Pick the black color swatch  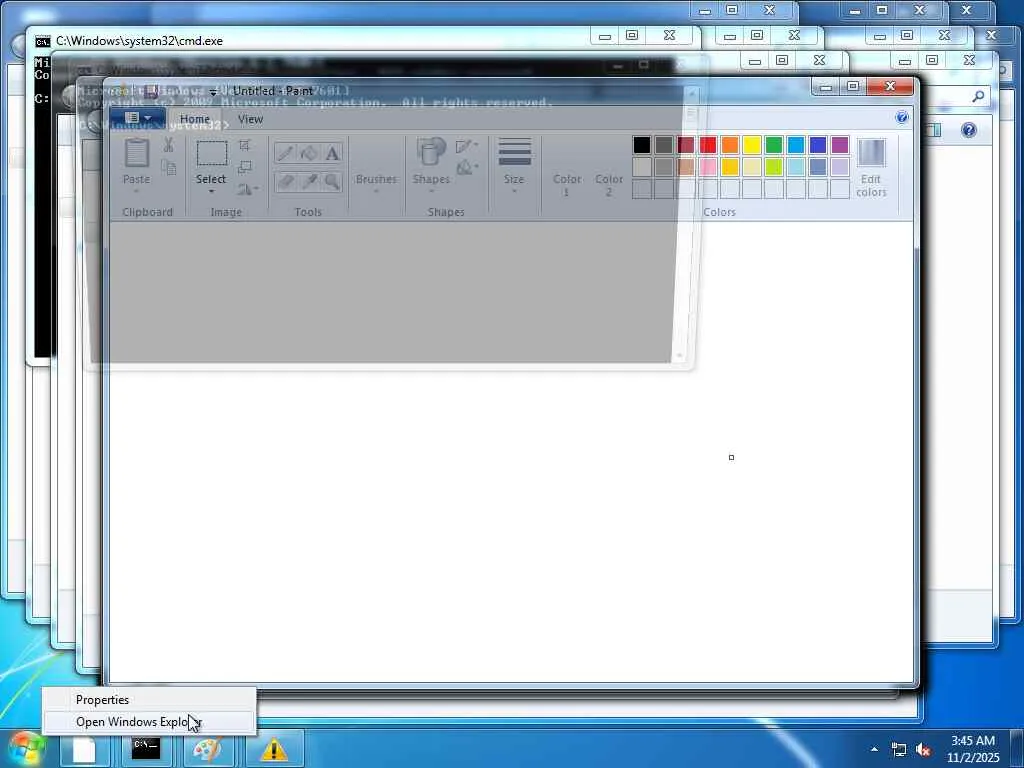click(x=642, y=145)
